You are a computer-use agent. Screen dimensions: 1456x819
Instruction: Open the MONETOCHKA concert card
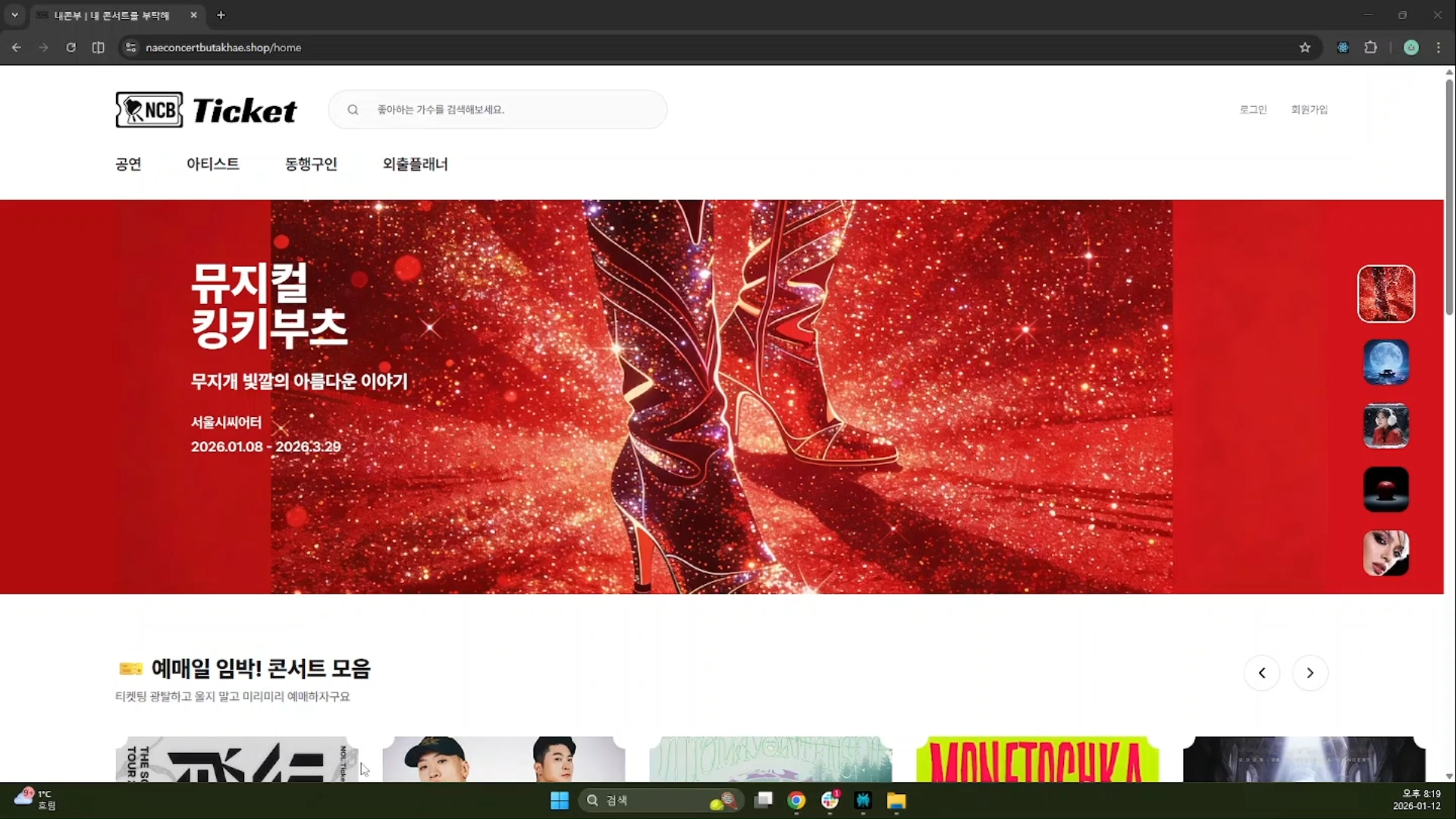(1037, 759)
